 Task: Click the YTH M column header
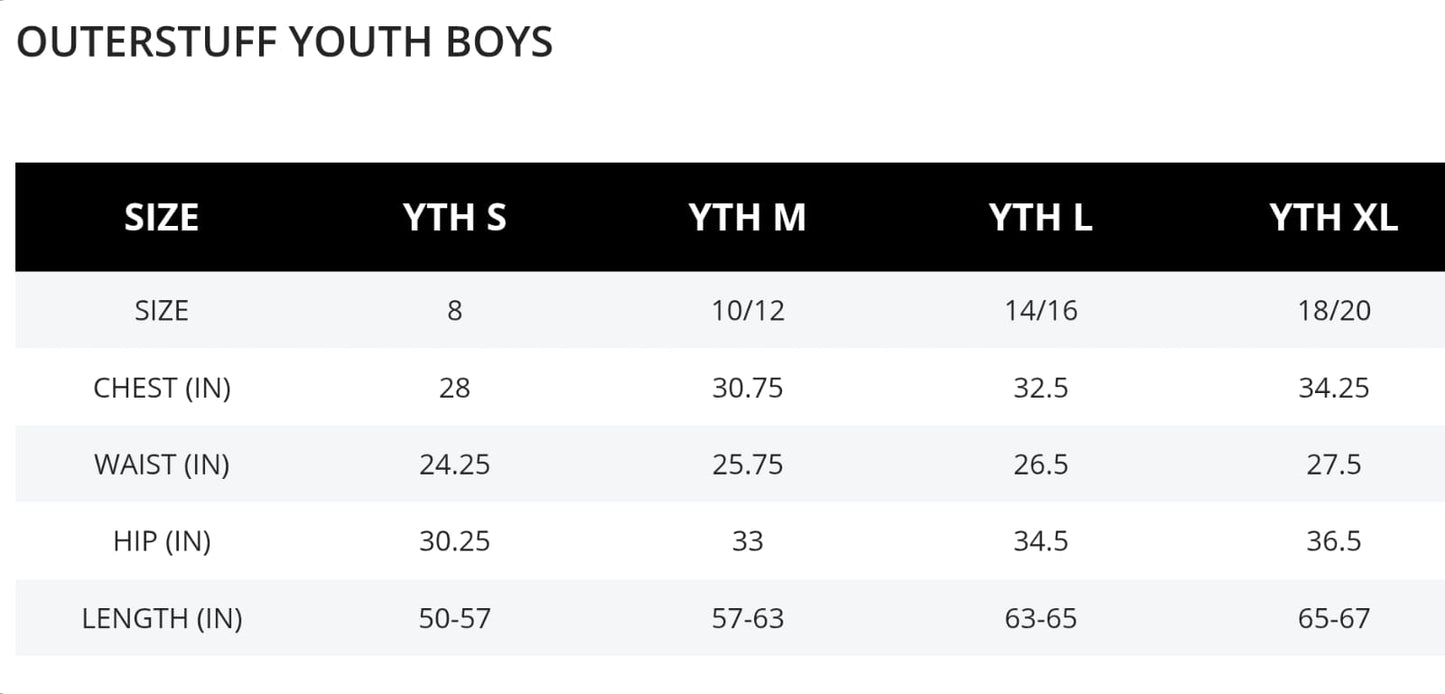tap(747, 218)
